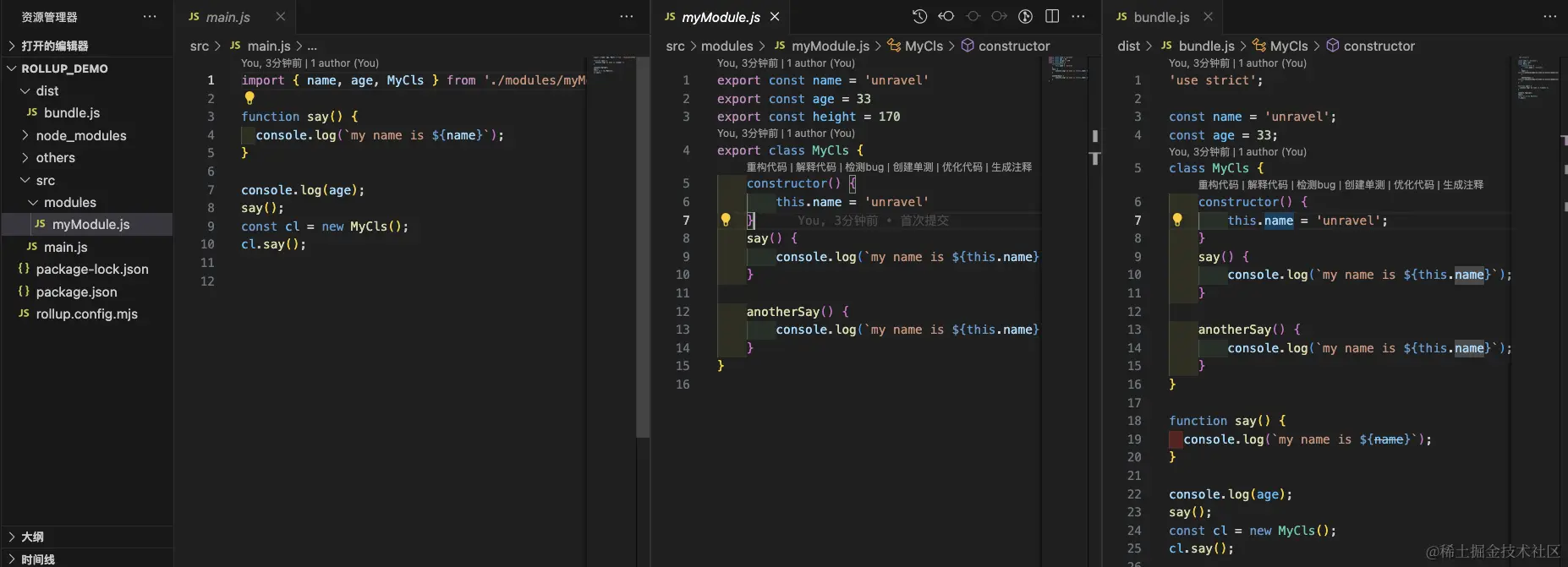Split the myModule.js editor right
This screenshot has width=1568, height=567.
click(x=1052, y=16)
